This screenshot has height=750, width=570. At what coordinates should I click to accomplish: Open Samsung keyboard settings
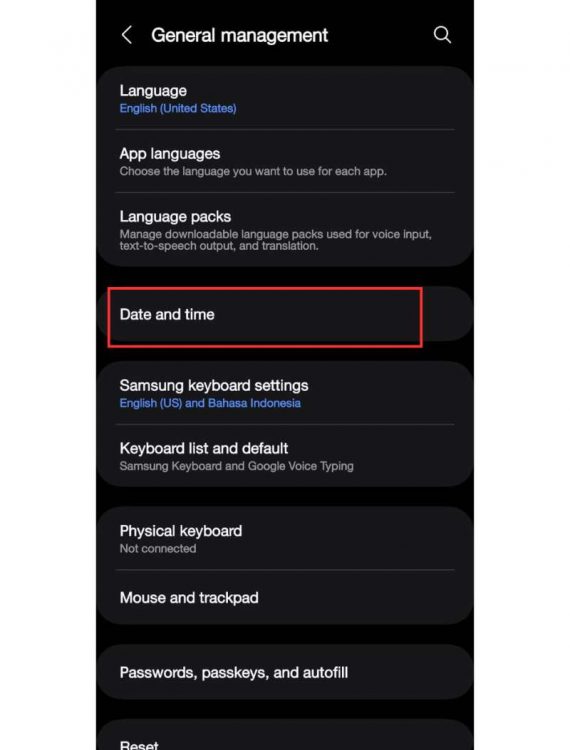pos(285,393)
